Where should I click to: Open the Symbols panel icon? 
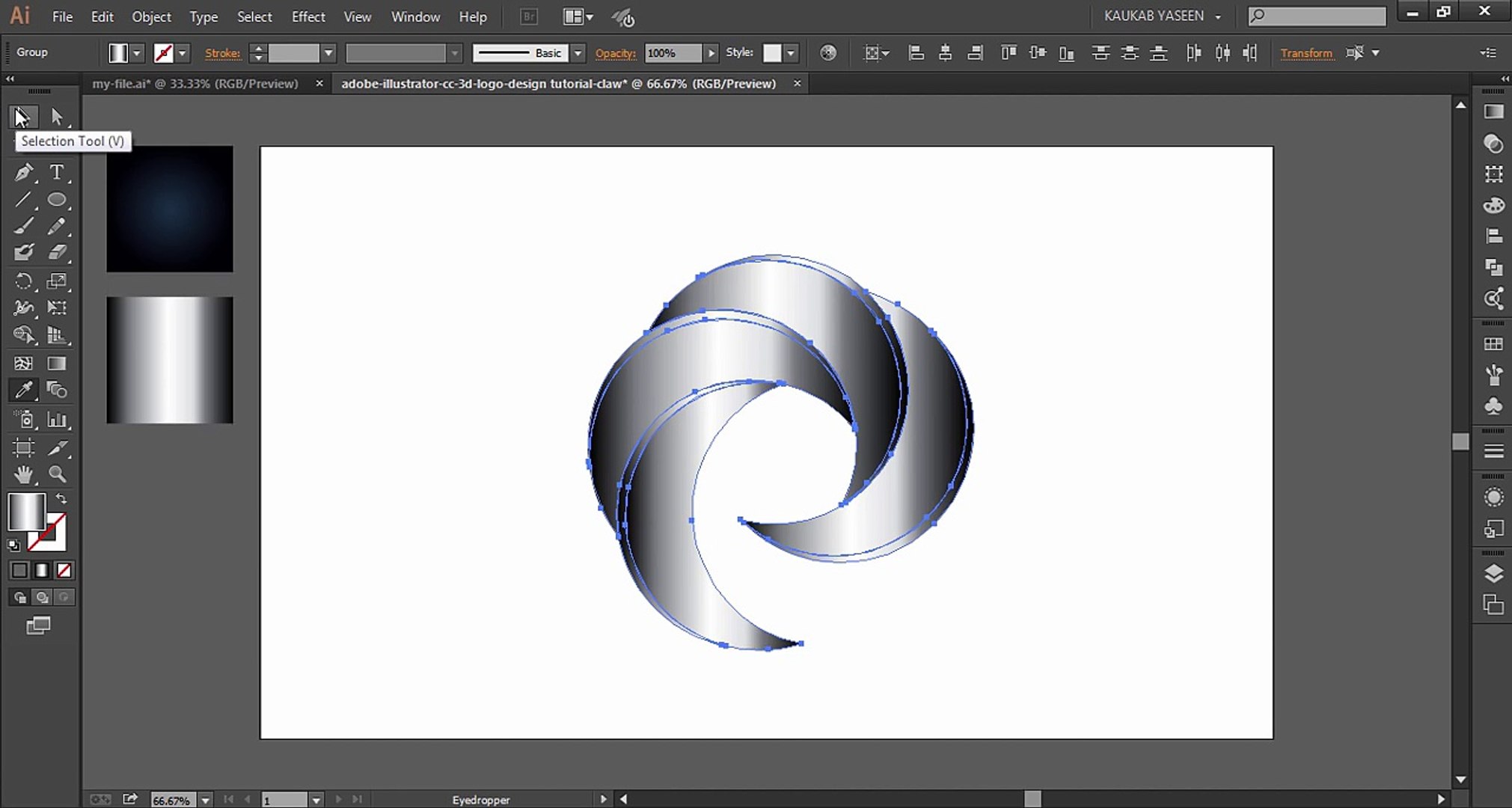[1493, 407]
